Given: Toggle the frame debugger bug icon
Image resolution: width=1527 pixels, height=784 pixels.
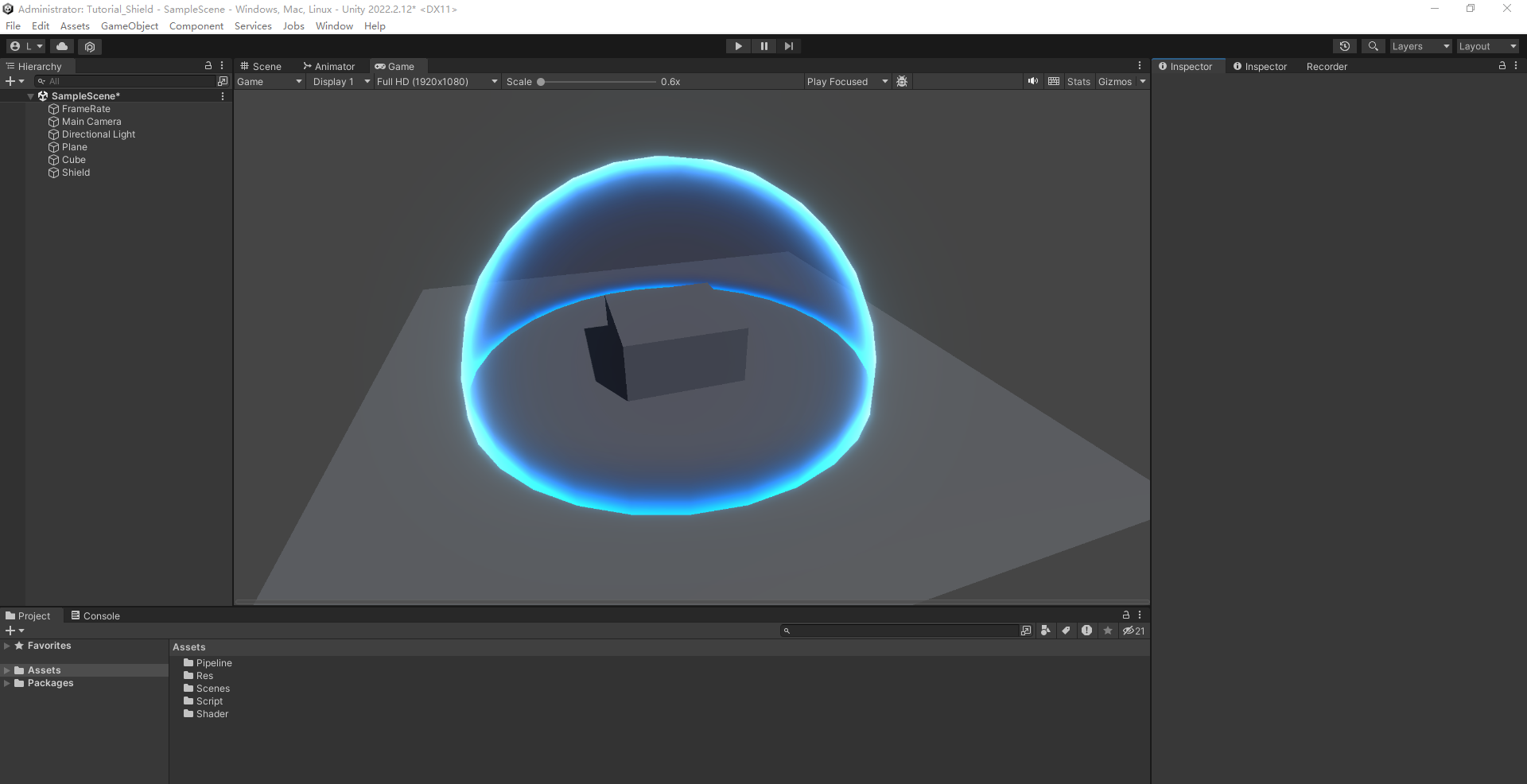Looking at the screenshot, I should click(x=902, y=81).
